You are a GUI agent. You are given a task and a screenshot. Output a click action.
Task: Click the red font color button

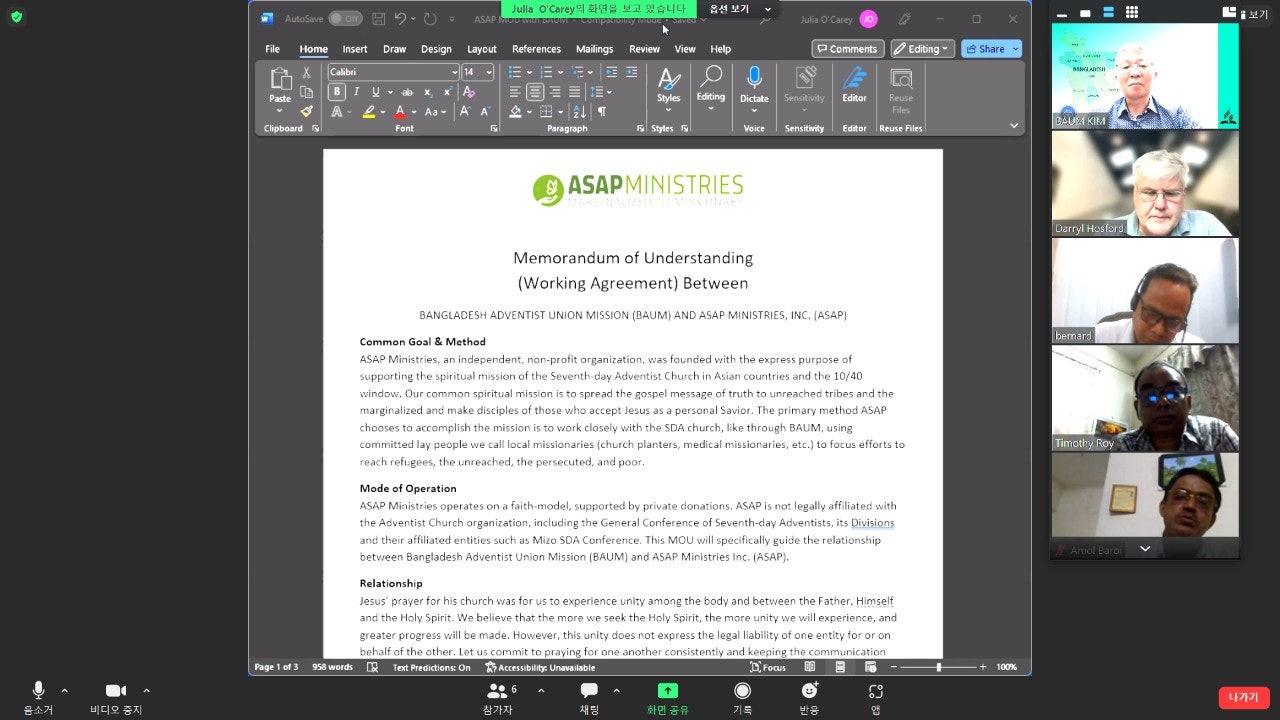coord(400,112)
